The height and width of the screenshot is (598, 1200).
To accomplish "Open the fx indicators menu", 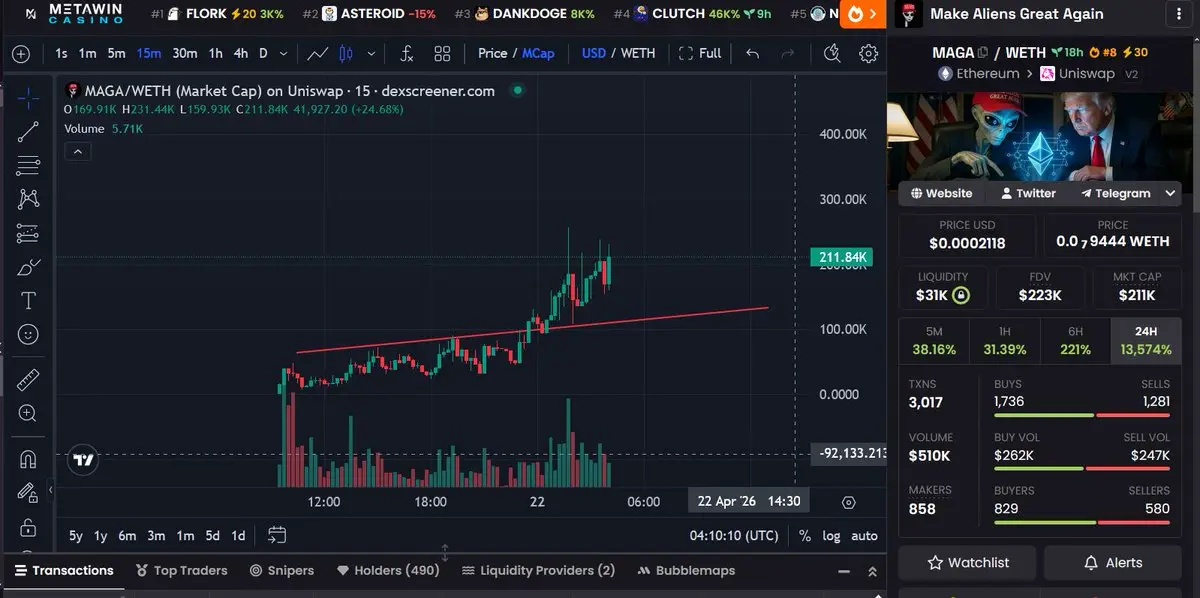I will pos(407,53).
